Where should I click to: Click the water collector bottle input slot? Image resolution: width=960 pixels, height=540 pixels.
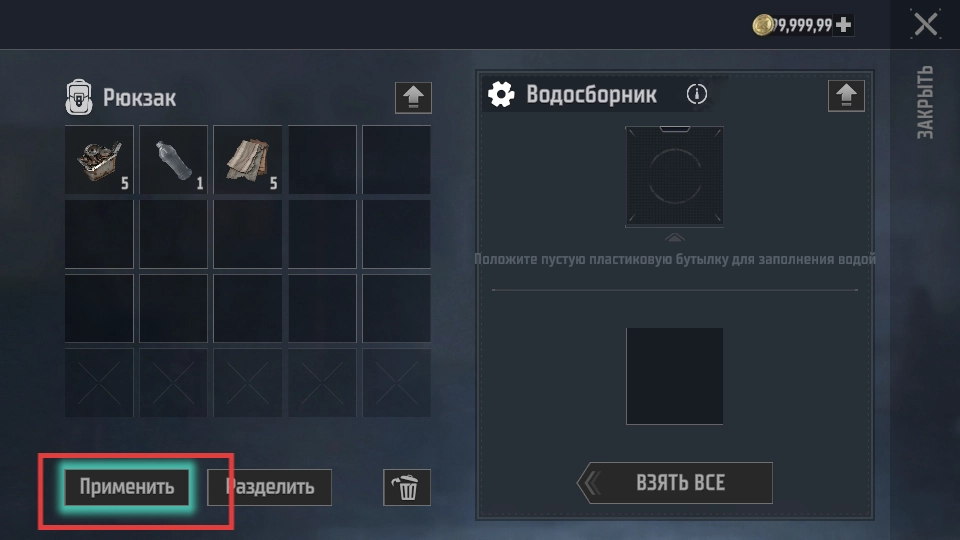click(x=674, y=176)
